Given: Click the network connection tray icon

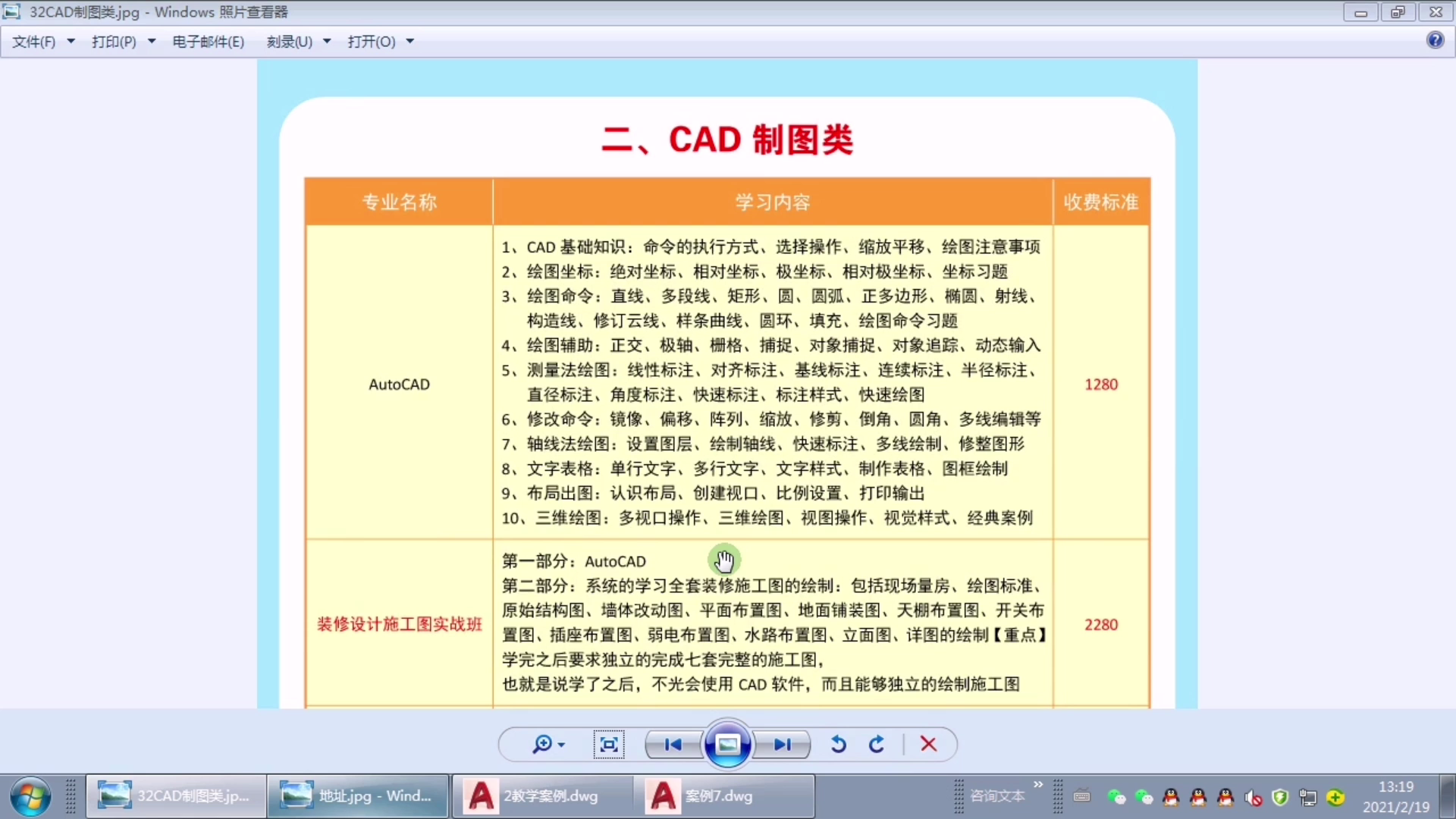Looking at the screenshot, I should (1308, 797).
